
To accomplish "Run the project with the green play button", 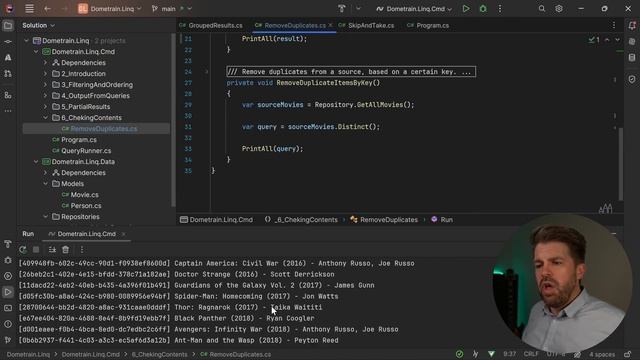I will click(466, 9).
